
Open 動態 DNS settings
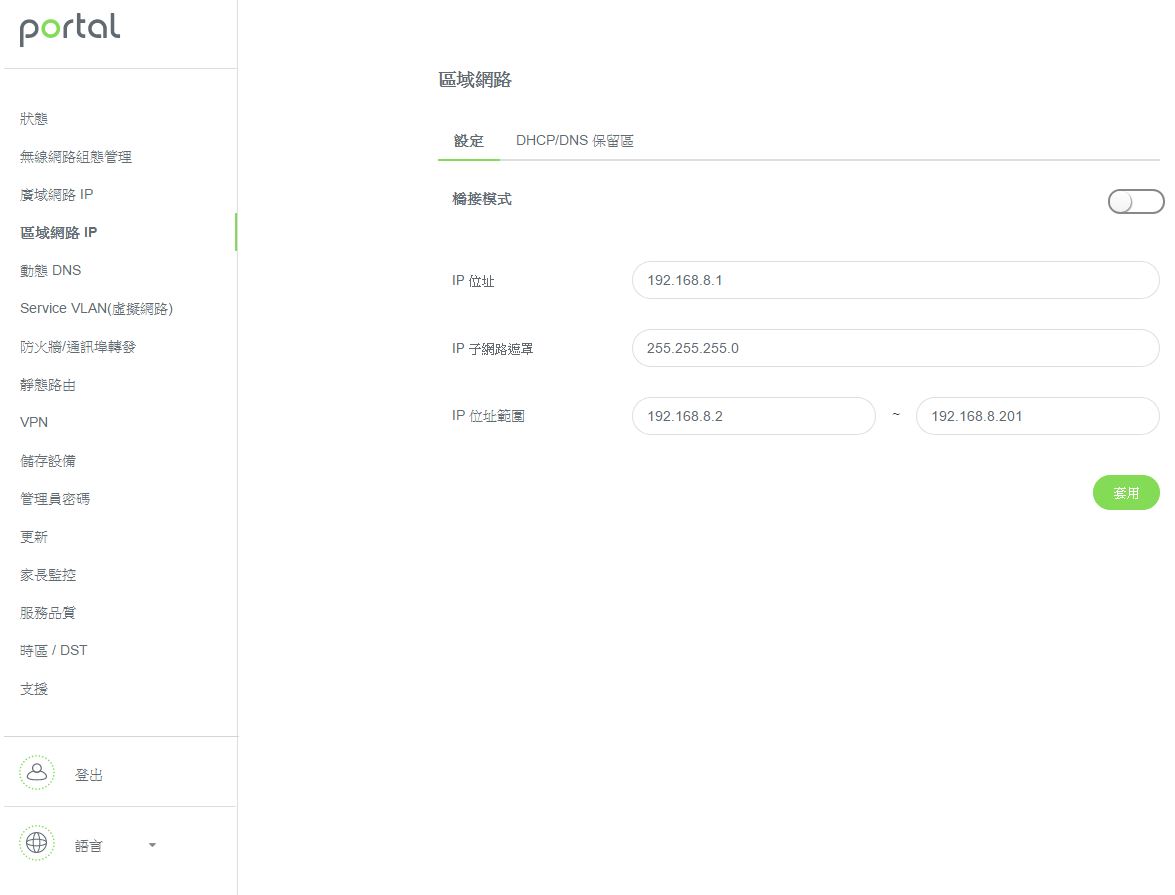(50, 271)
